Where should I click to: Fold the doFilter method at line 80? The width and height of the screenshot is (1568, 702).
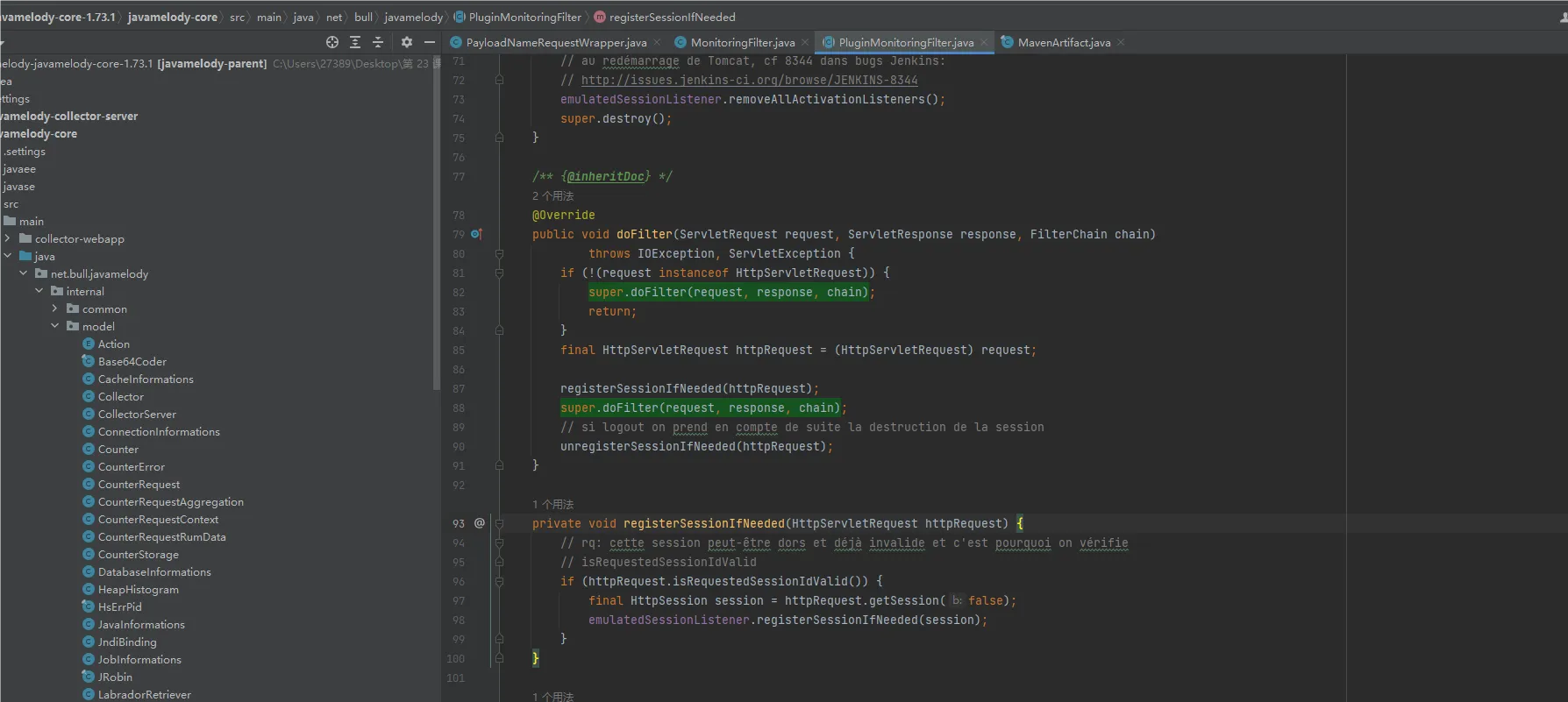click(499, 253)
